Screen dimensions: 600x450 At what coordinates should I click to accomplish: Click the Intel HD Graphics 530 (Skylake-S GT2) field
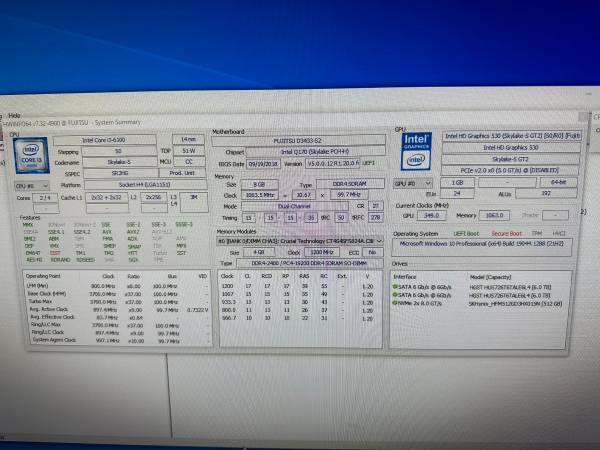(x=512, y=136)
